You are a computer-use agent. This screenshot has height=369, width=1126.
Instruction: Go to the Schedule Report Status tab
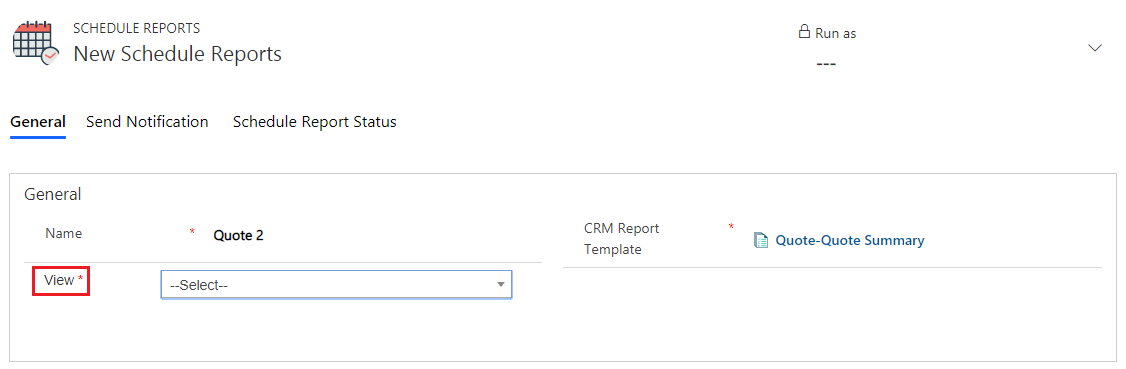315,122
